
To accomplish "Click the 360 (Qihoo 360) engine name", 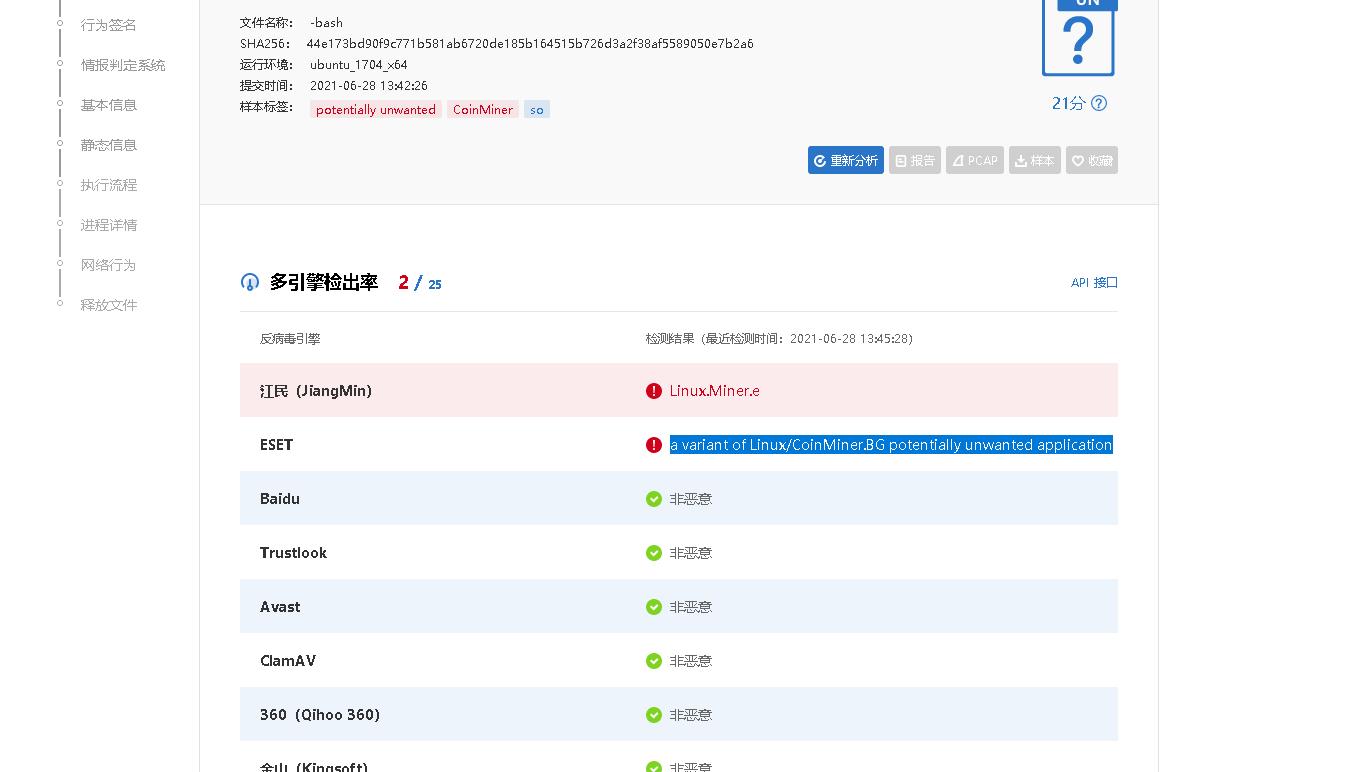I will click(x=320, y=715).
